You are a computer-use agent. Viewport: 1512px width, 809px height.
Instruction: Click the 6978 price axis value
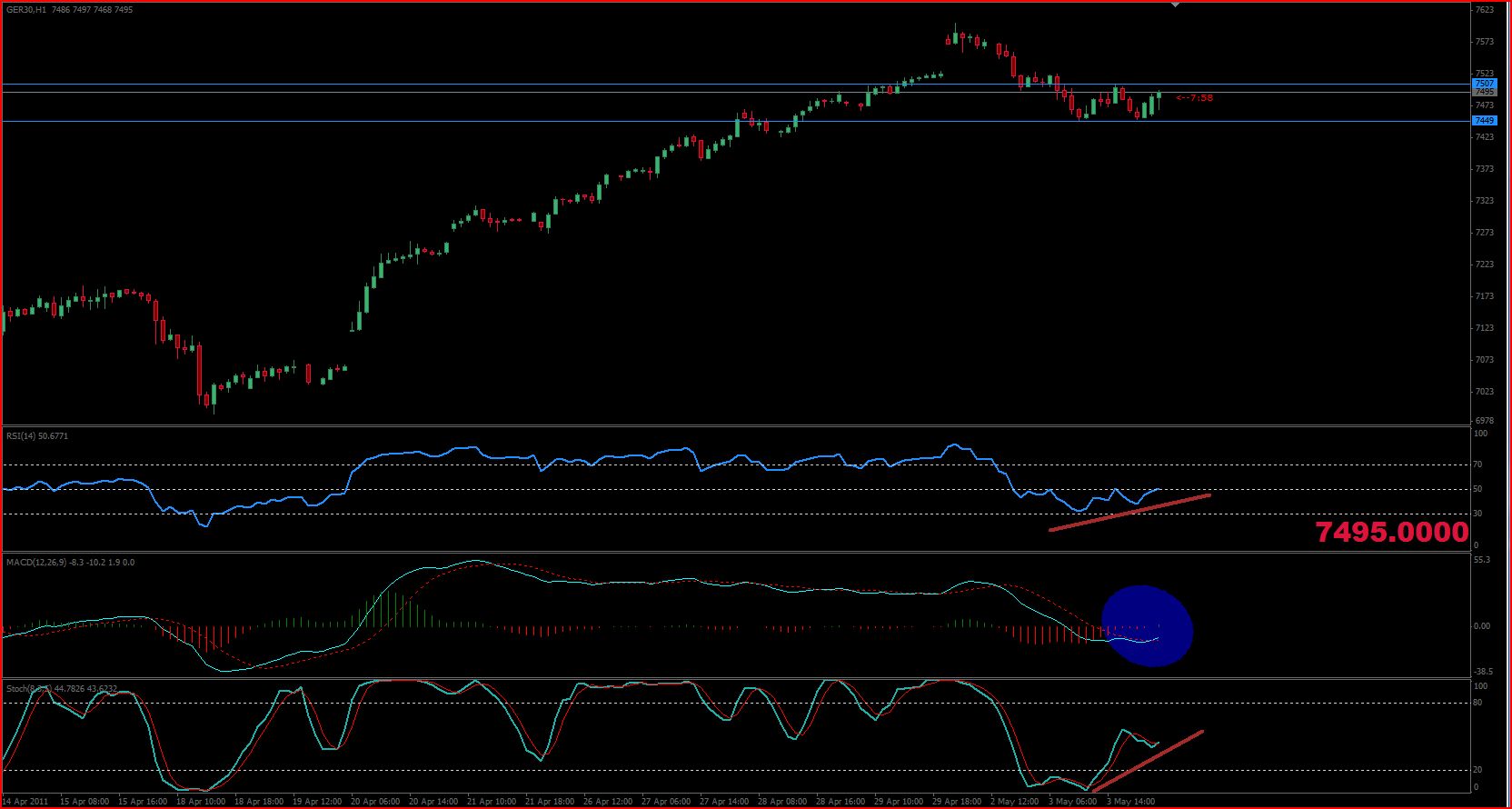click(1485, 421)
